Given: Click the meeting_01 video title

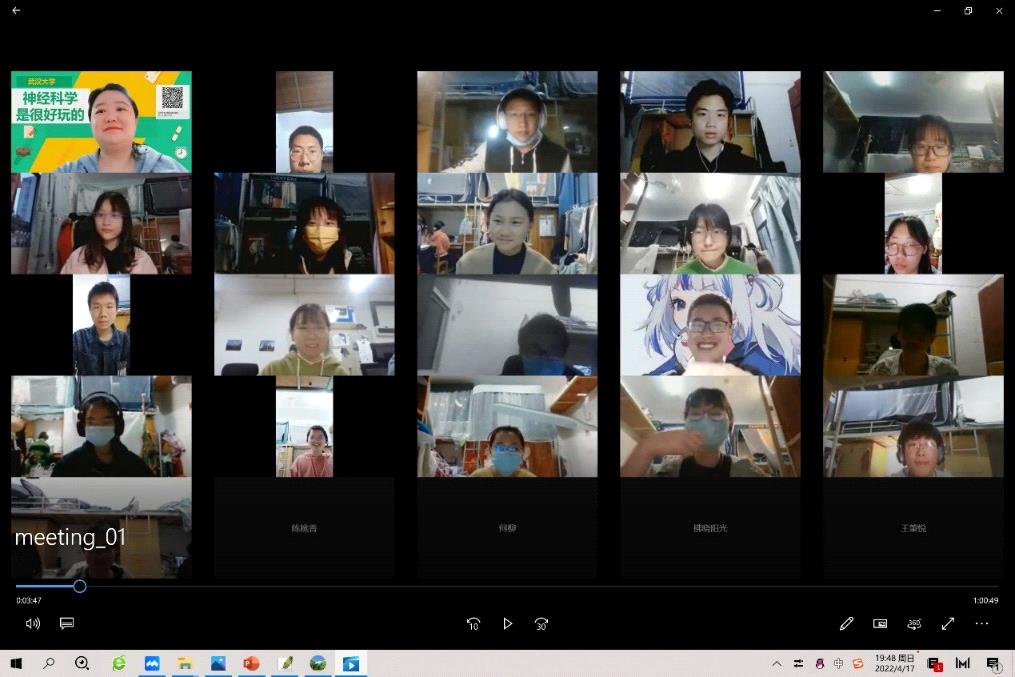Looking at the screenshot, I should 70,537.
